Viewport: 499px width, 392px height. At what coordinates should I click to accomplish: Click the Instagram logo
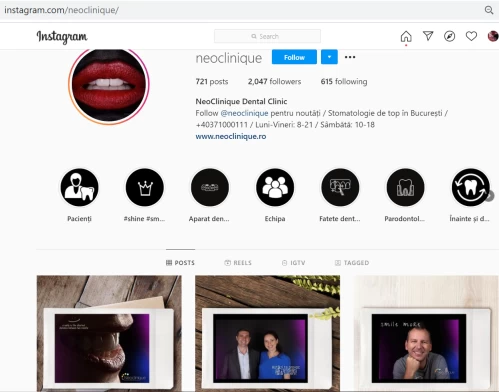click(62, 37)
